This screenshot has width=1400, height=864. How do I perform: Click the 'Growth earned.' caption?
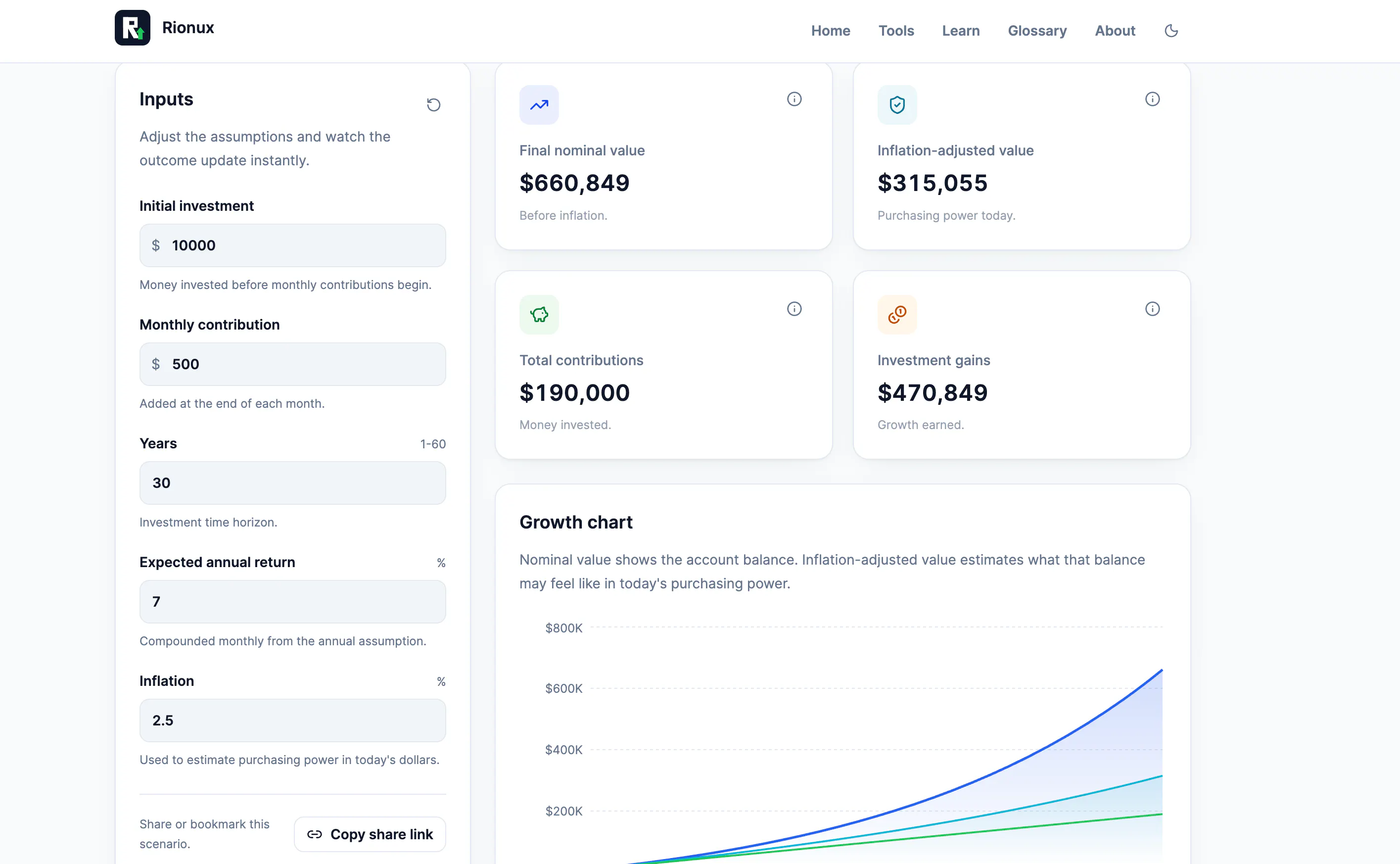pos(920,425)
